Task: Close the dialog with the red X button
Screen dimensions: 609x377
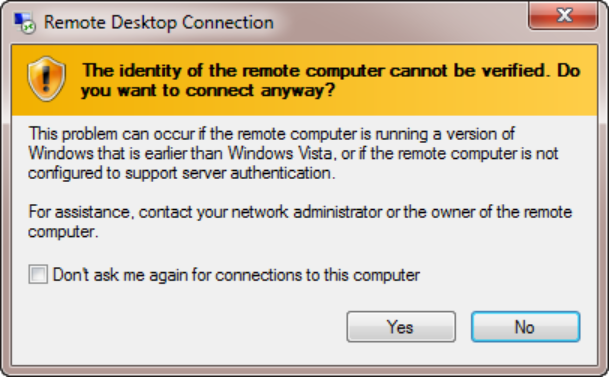Action: 563,16
